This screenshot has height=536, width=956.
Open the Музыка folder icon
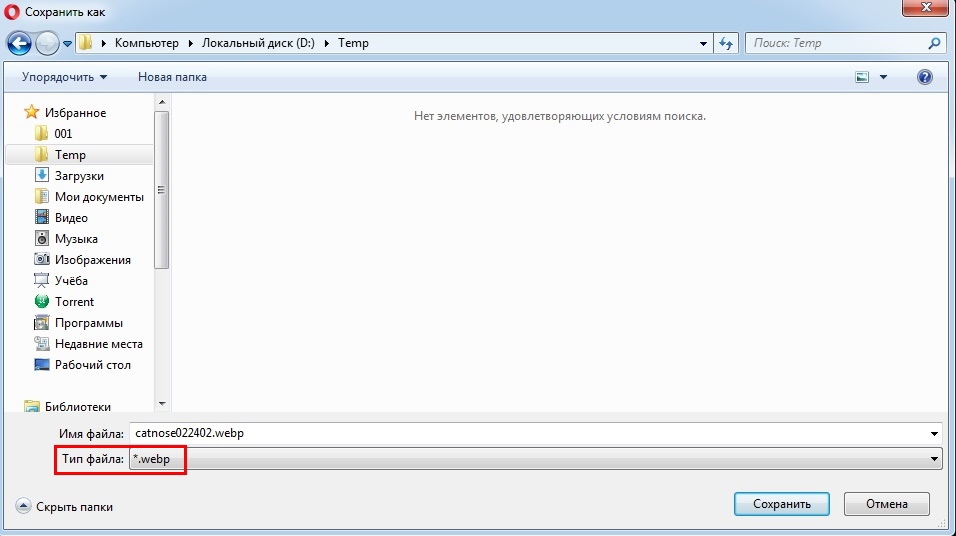point(42,239)
